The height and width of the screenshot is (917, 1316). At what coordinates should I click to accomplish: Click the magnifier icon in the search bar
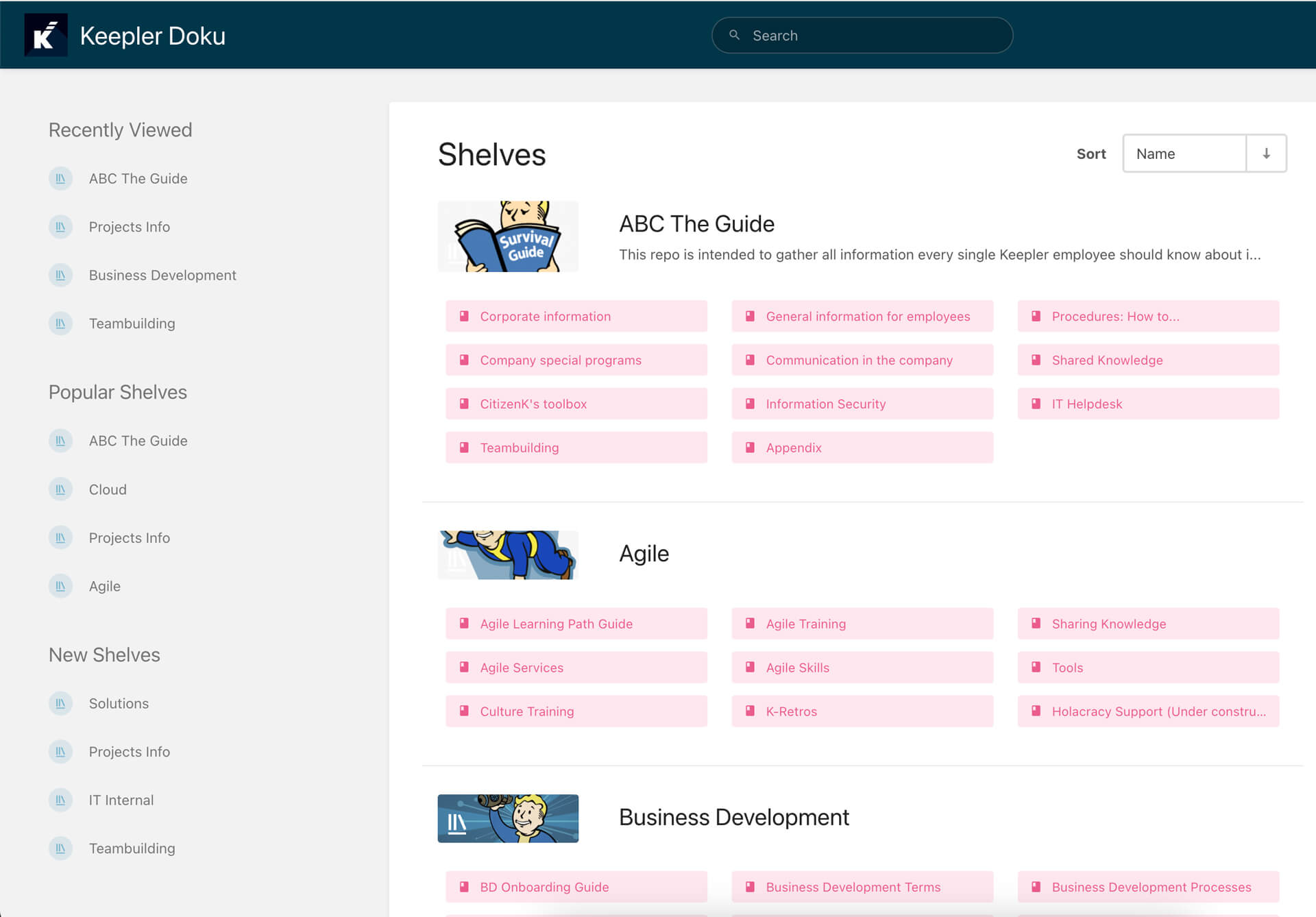[734, 35]
